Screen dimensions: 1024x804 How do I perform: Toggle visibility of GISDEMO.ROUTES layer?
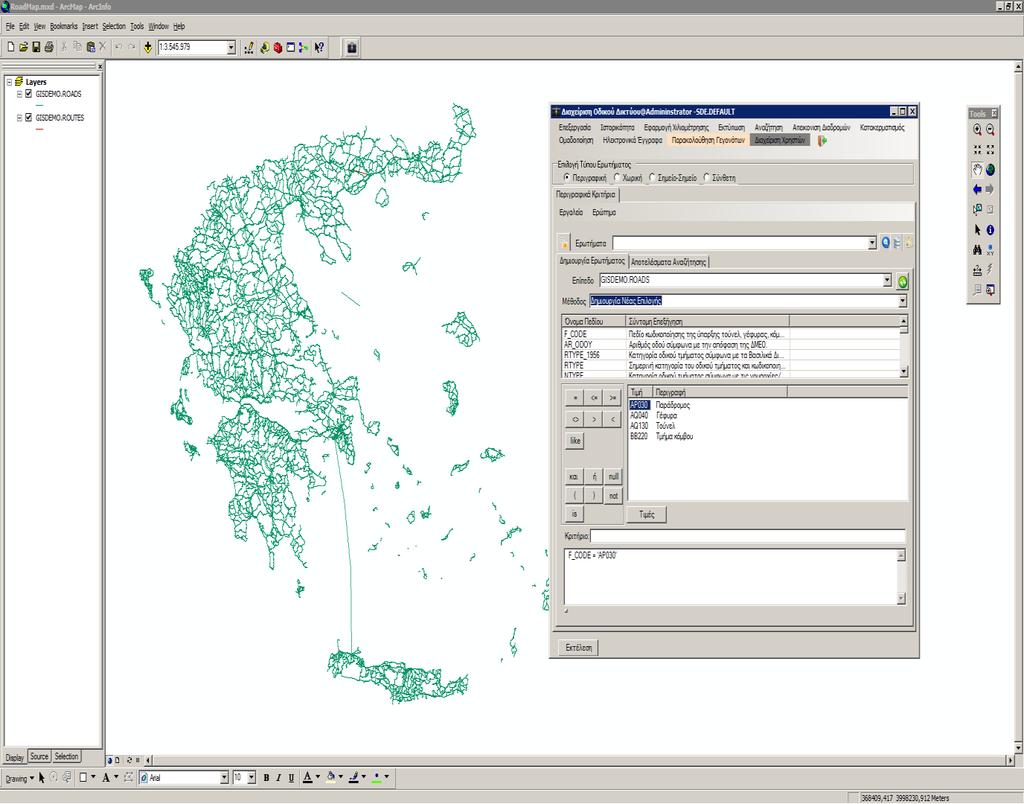[29, 118]
